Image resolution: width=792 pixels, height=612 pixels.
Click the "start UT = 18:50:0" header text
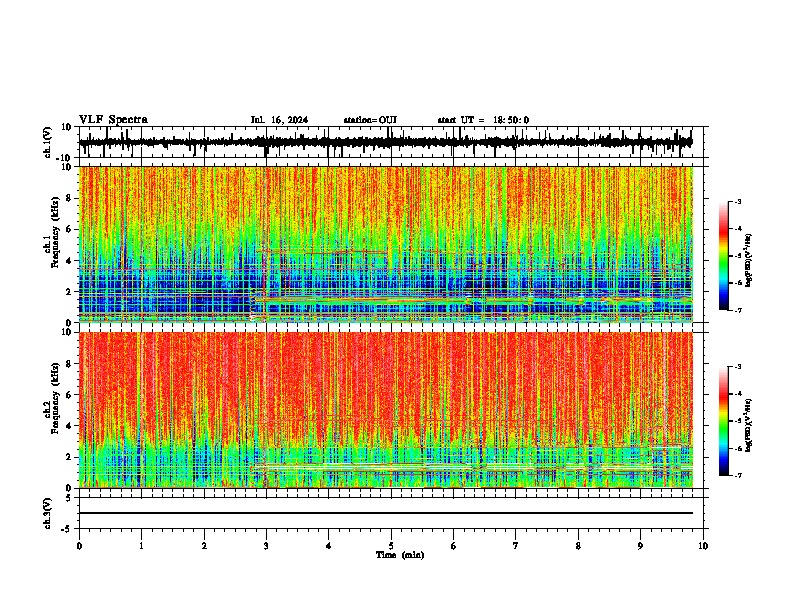pos(483,120)
